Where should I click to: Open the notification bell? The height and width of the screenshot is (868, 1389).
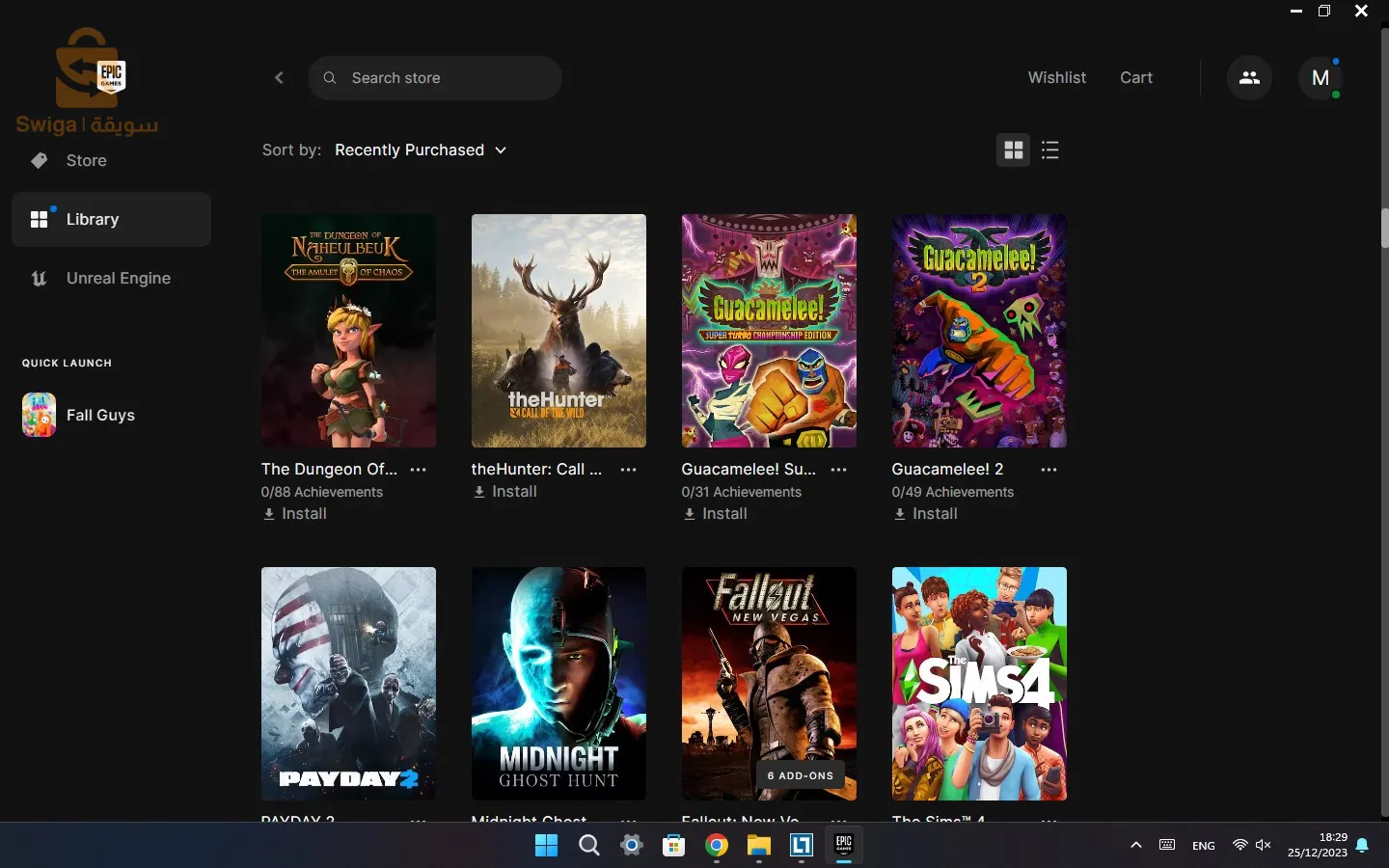pyautogui.click(x=1362, y=846)
